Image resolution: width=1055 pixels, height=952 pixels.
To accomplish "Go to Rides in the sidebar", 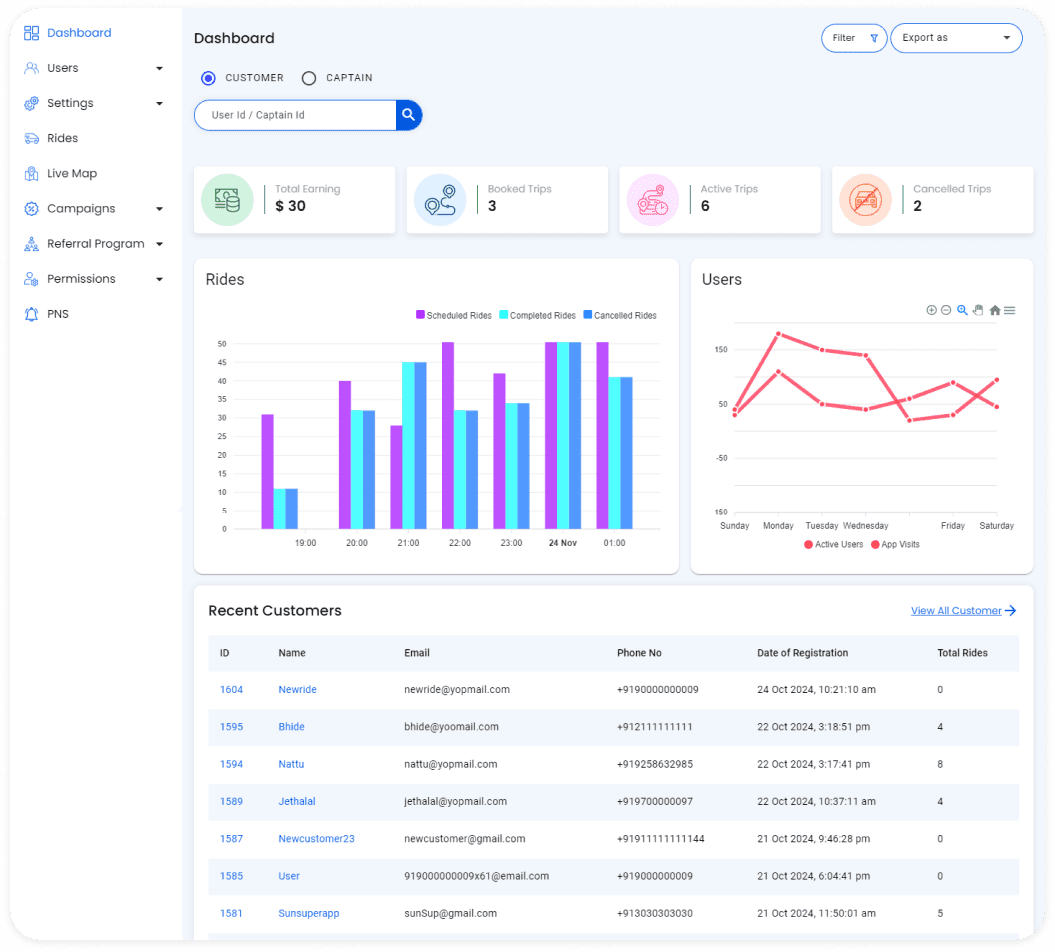I will click(62, 139).
